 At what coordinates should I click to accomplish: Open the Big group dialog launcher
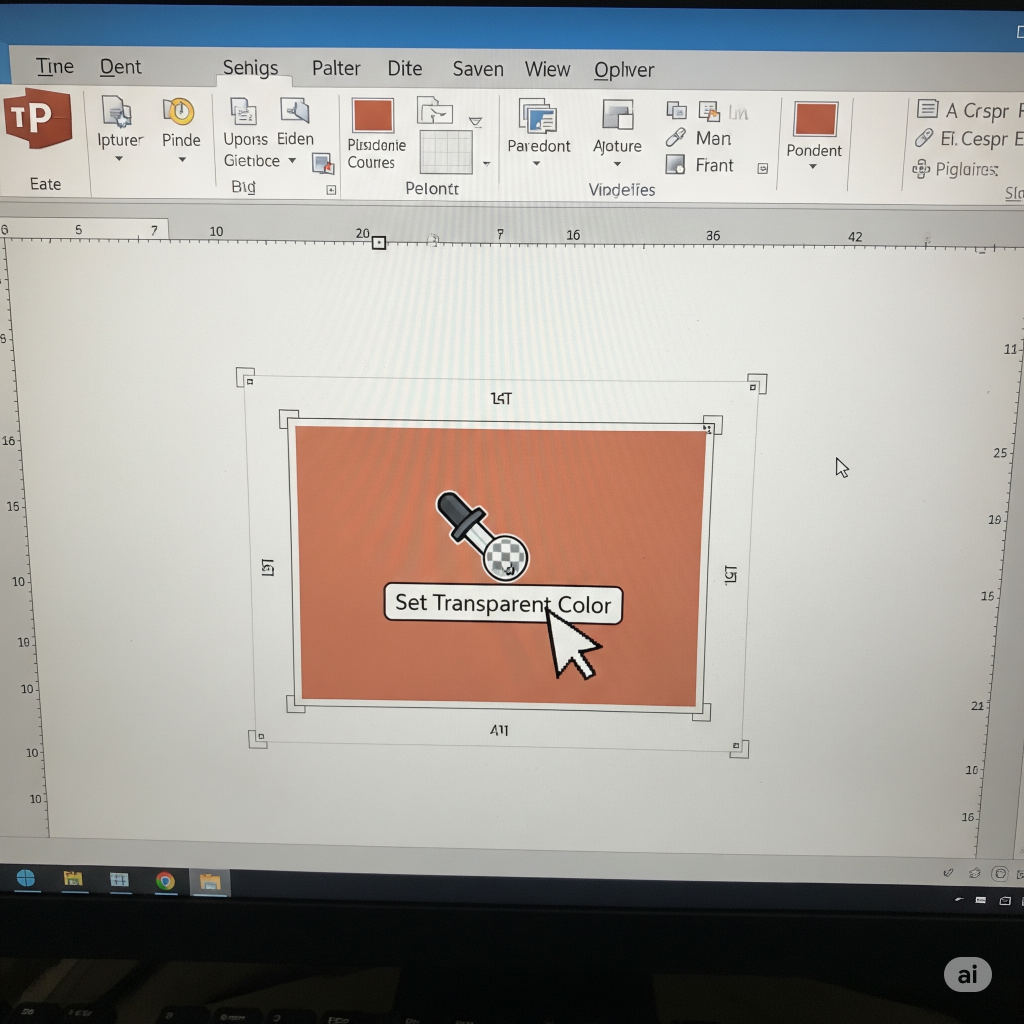click(x=331, y=190)
